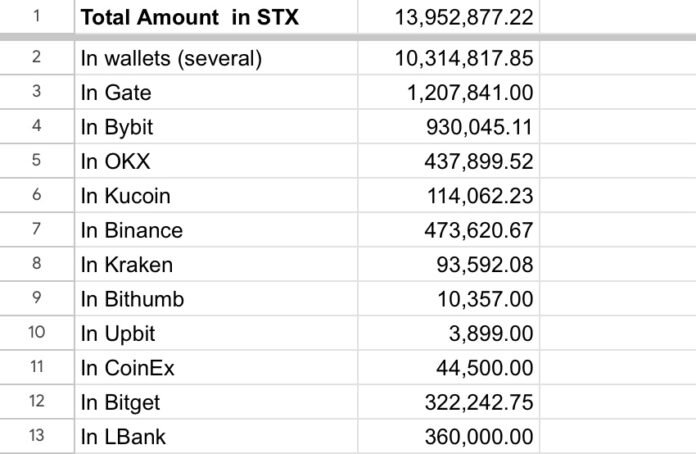Select row header number 1
Image resolution: width=696 pixels, height=454 pixels.
[x=36, y=18]
